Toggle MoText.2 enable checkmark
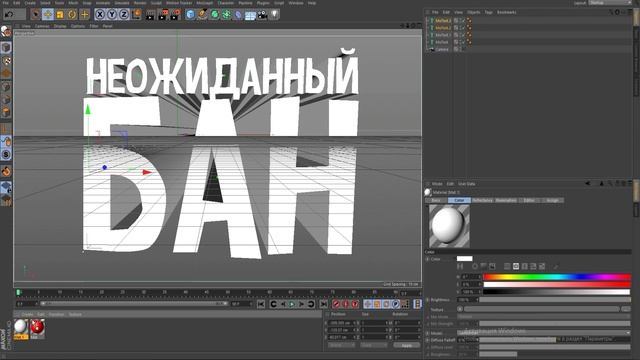Image resolution: width=640 pixels, height=360 pixels. [463, 28]
